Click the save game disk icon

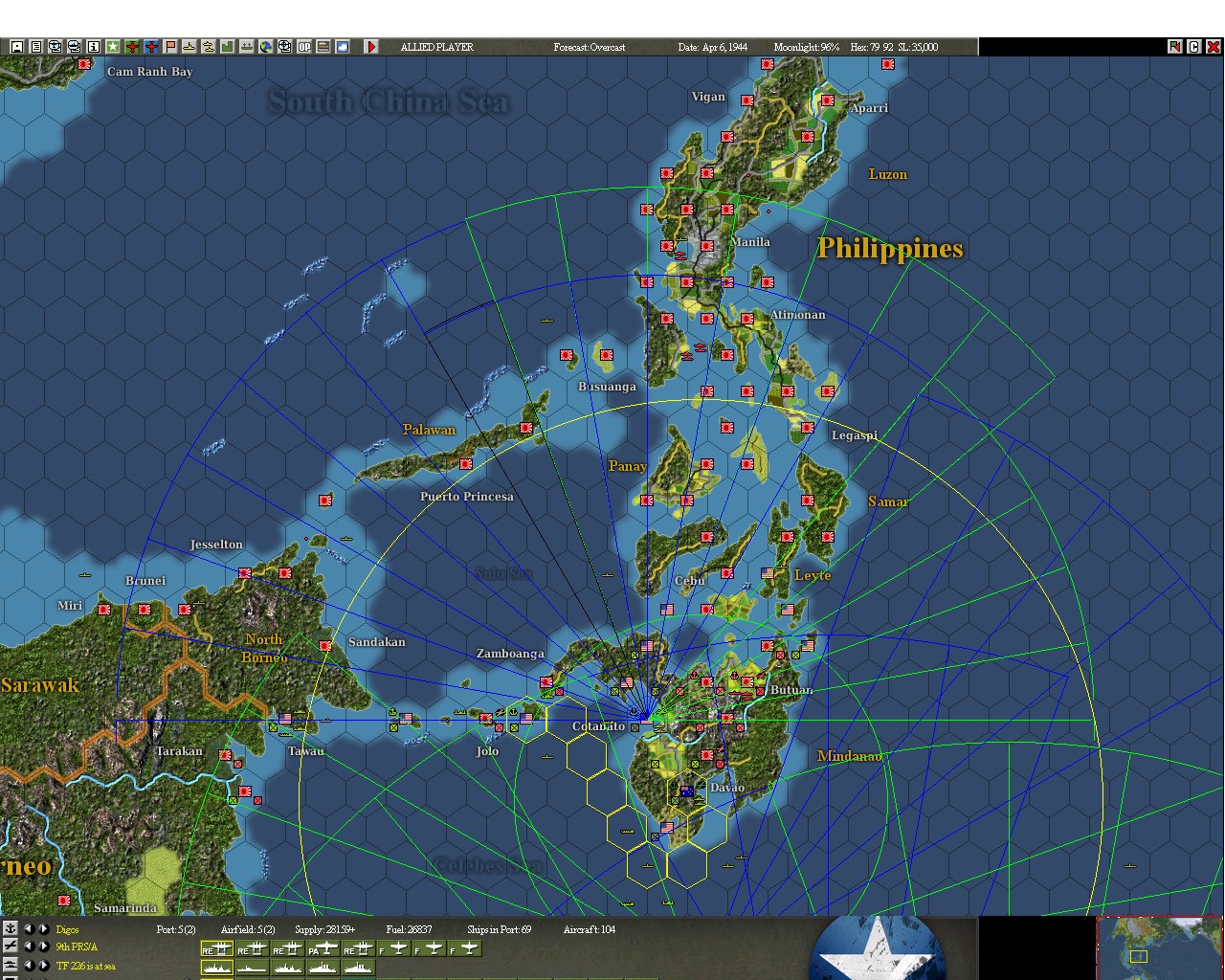[16, 45]
